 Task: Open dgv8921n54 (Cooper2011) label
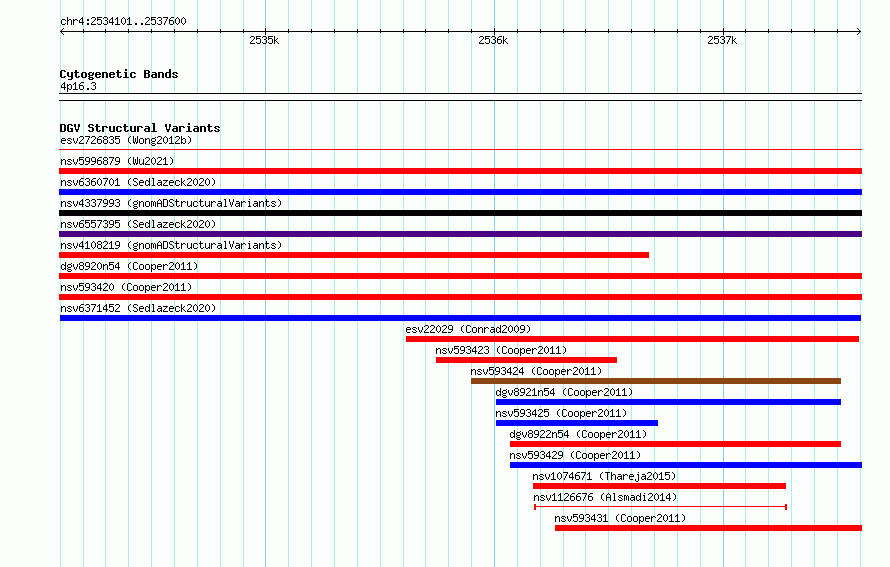564,392
